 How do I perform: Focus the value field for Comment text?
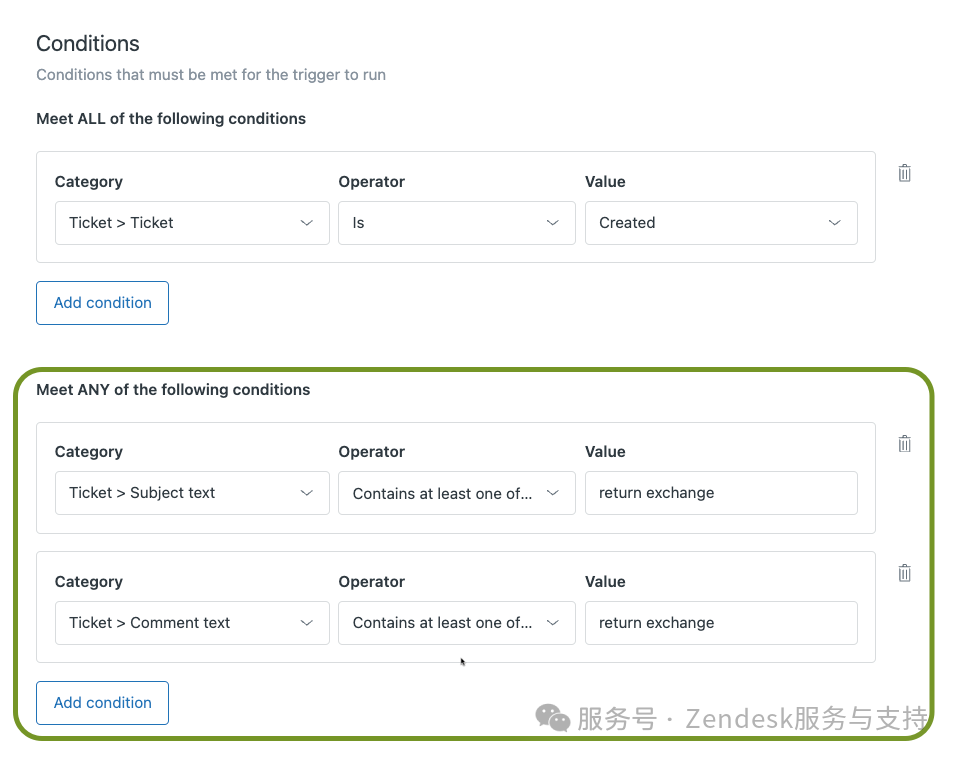pos(720,623)
